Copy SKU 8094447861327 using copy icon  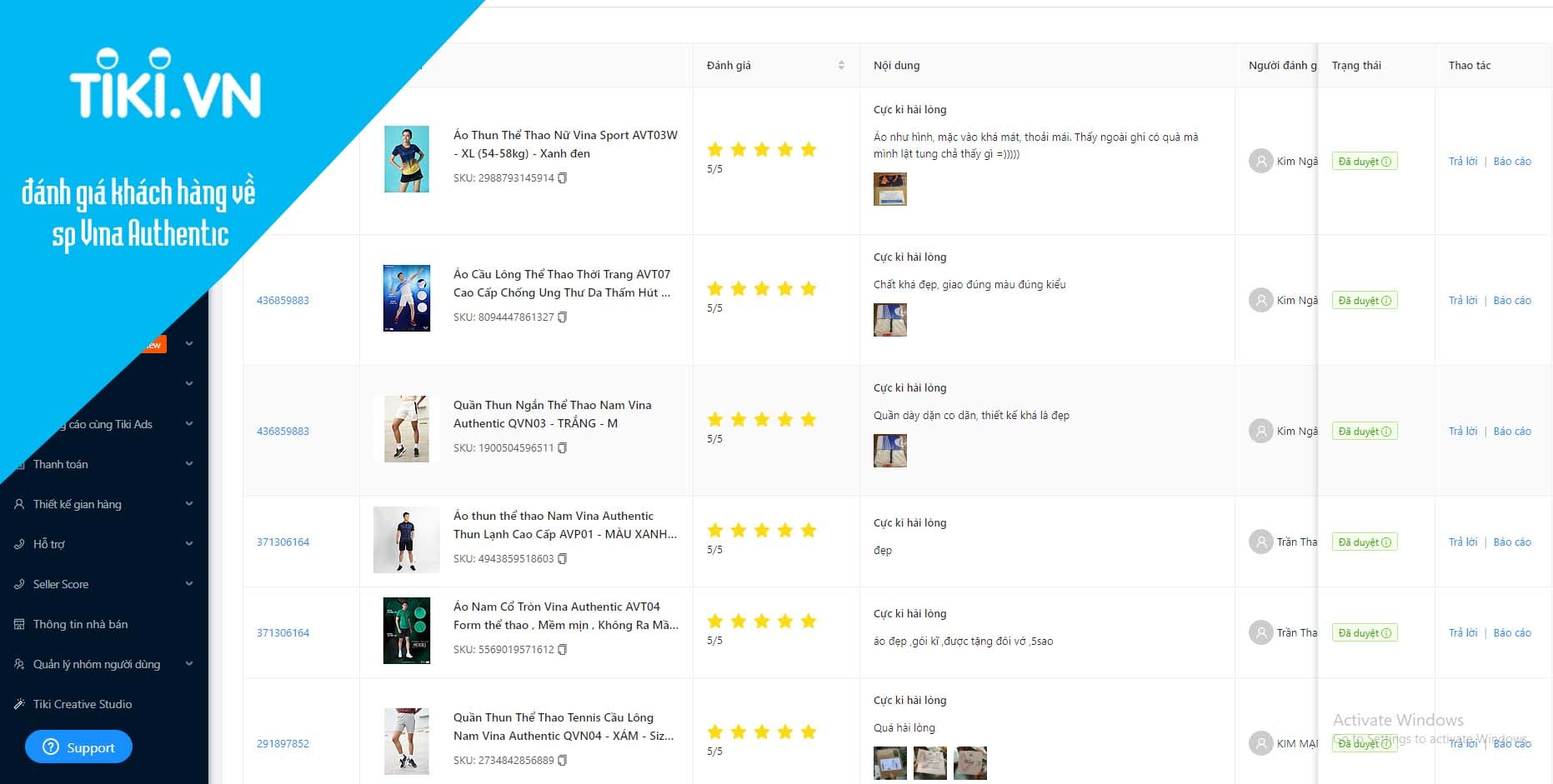[562, 317]
